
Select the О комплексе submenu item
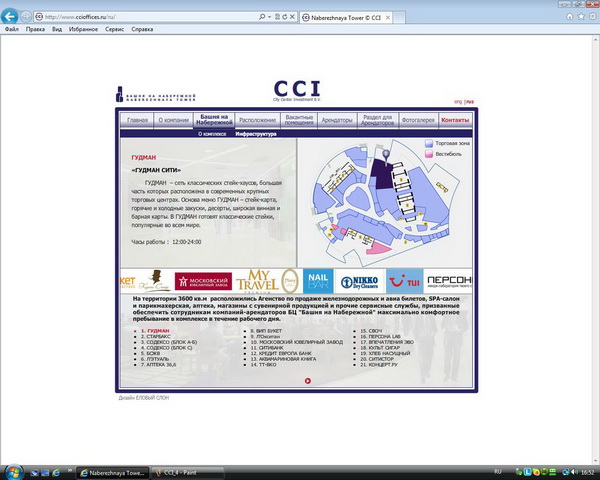point(212,134)
